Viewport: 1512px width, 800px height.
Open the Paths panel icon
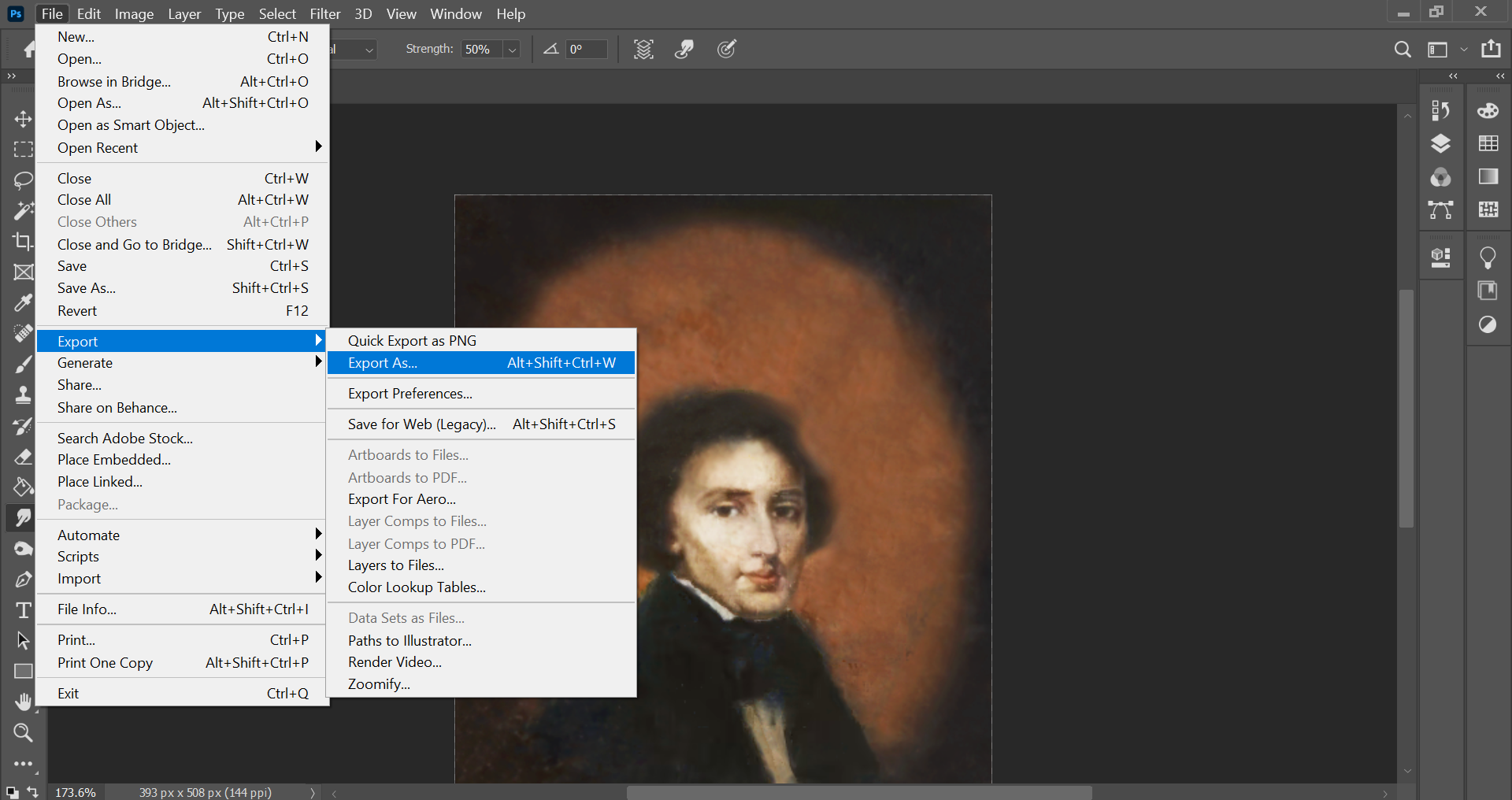pos(1440,210)
